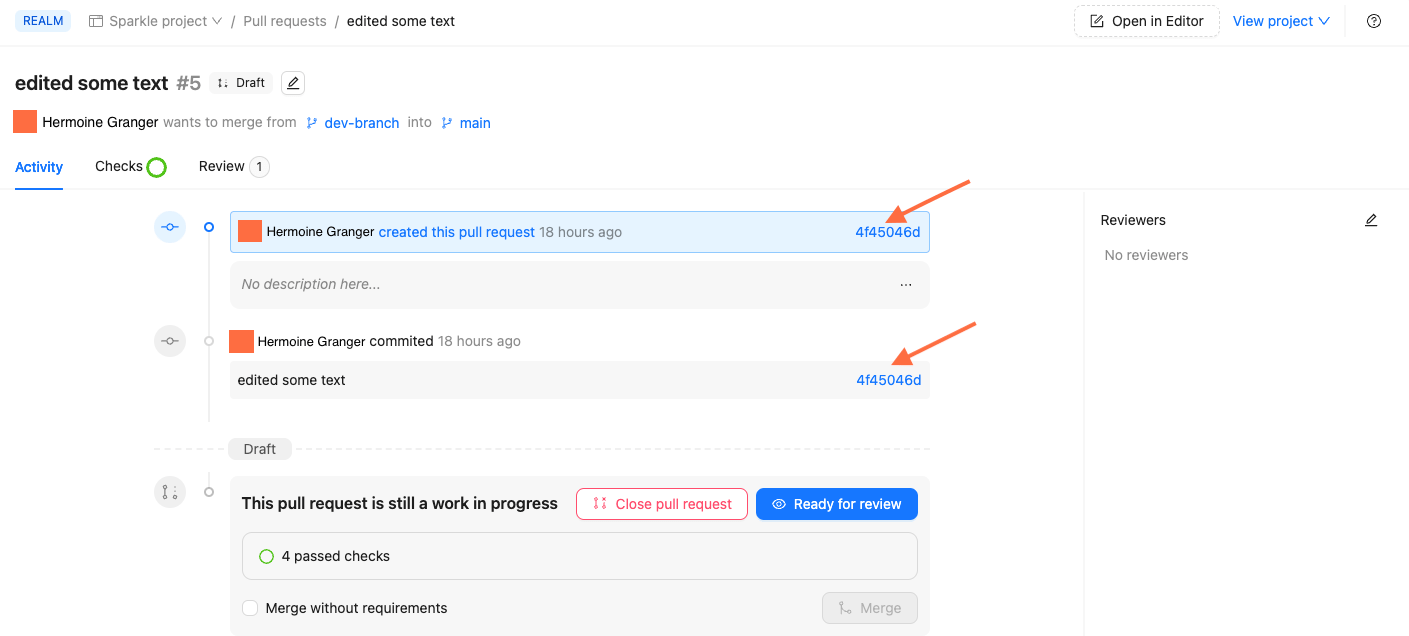Click the branch icon next to dev-branch
Screen dimensions: 1409x636
point(311,122)
